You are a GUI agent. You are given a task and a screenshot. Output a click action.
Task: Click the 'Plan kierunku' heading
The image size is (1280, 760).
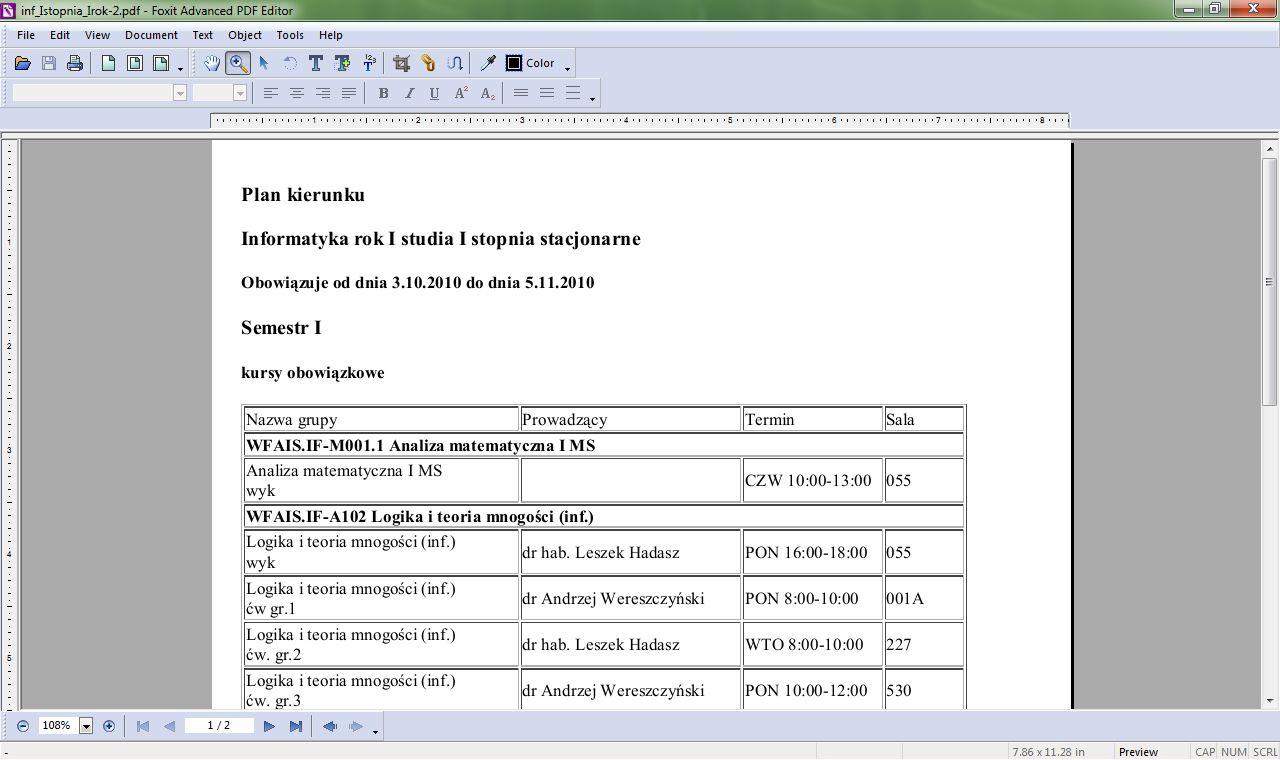(x=303, y=195)
